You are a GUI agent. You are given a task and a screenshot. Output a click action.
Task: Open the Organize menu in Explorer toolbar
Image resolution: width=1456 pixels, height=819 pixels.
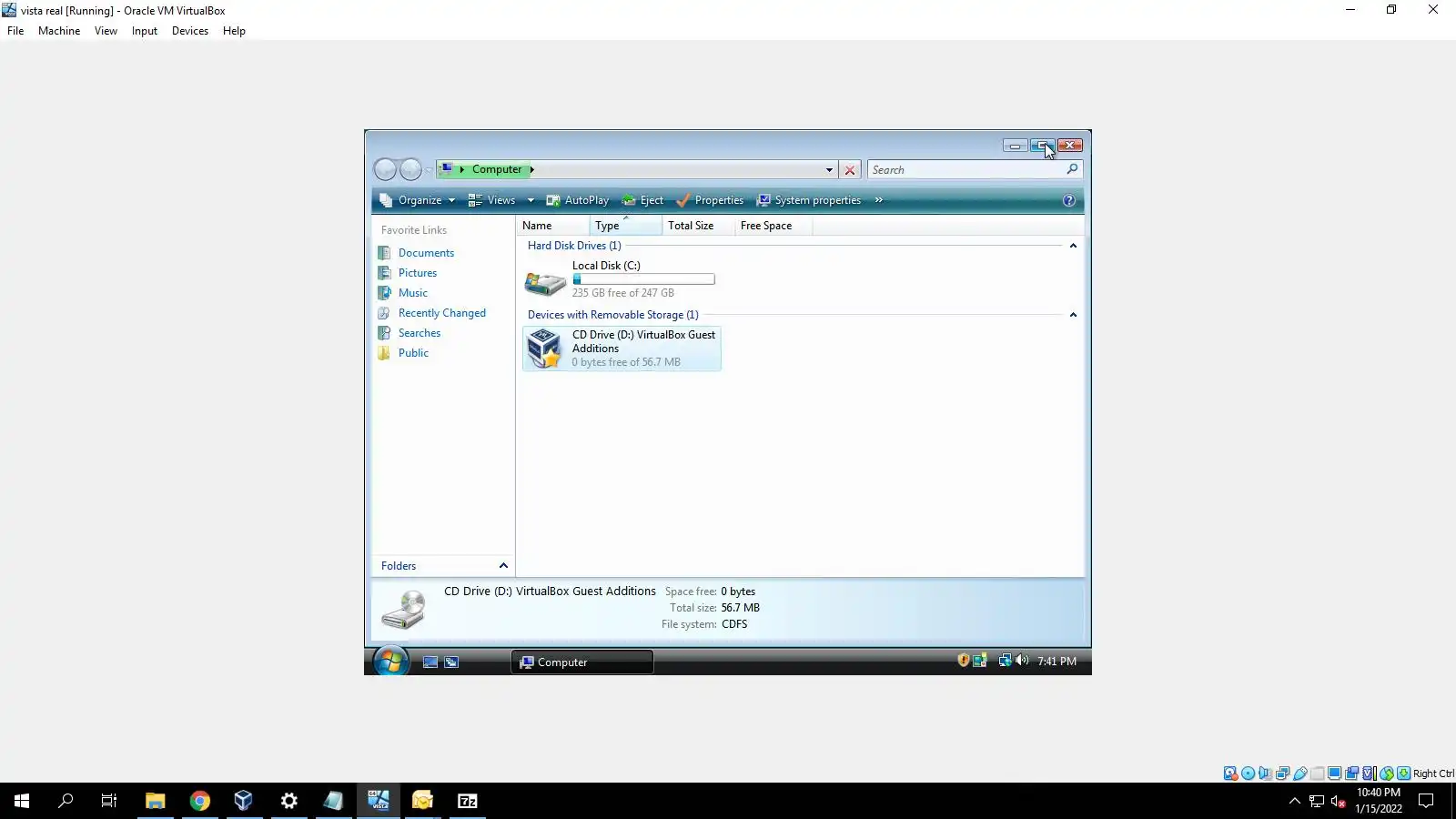click(417, 200)
